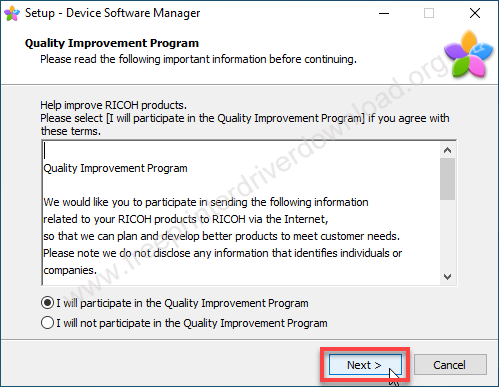Choose I will not participate in the Quality Improvement Program
This screenshot has height=387, width=499.
[184, 323]
